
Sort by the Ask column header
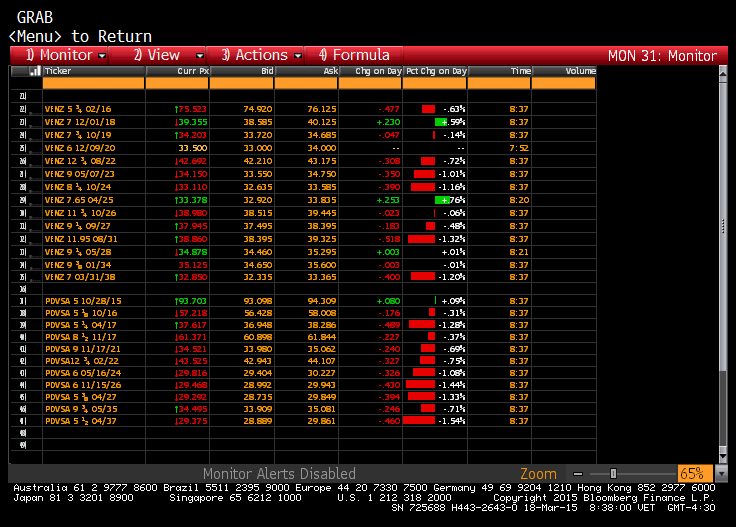(306, 71)
